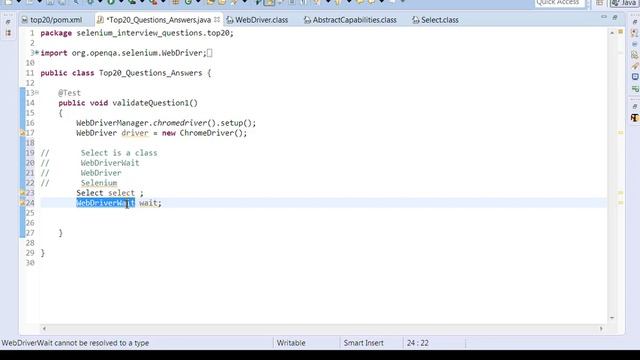Open the left trim view icon below restore

pyautogui.click(x=8, y=33)
